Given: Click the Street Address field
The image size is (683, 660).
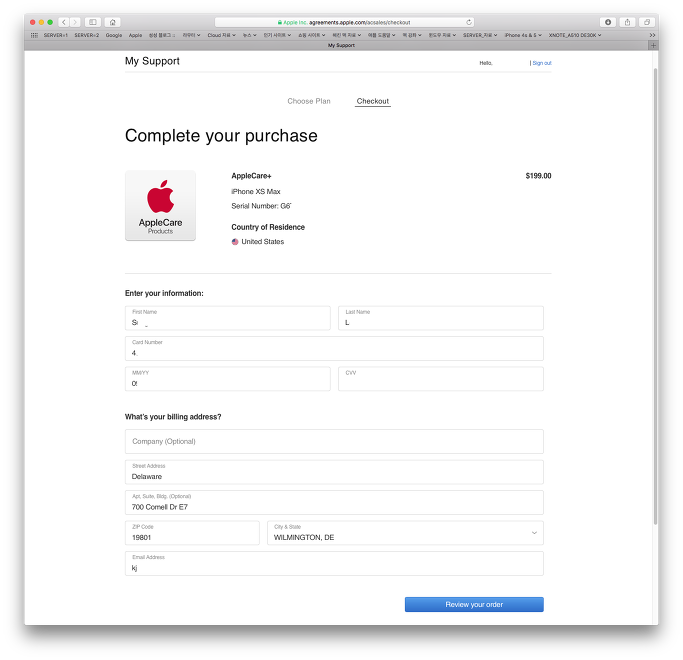Looking at the screenshot, I should (334, 472).
